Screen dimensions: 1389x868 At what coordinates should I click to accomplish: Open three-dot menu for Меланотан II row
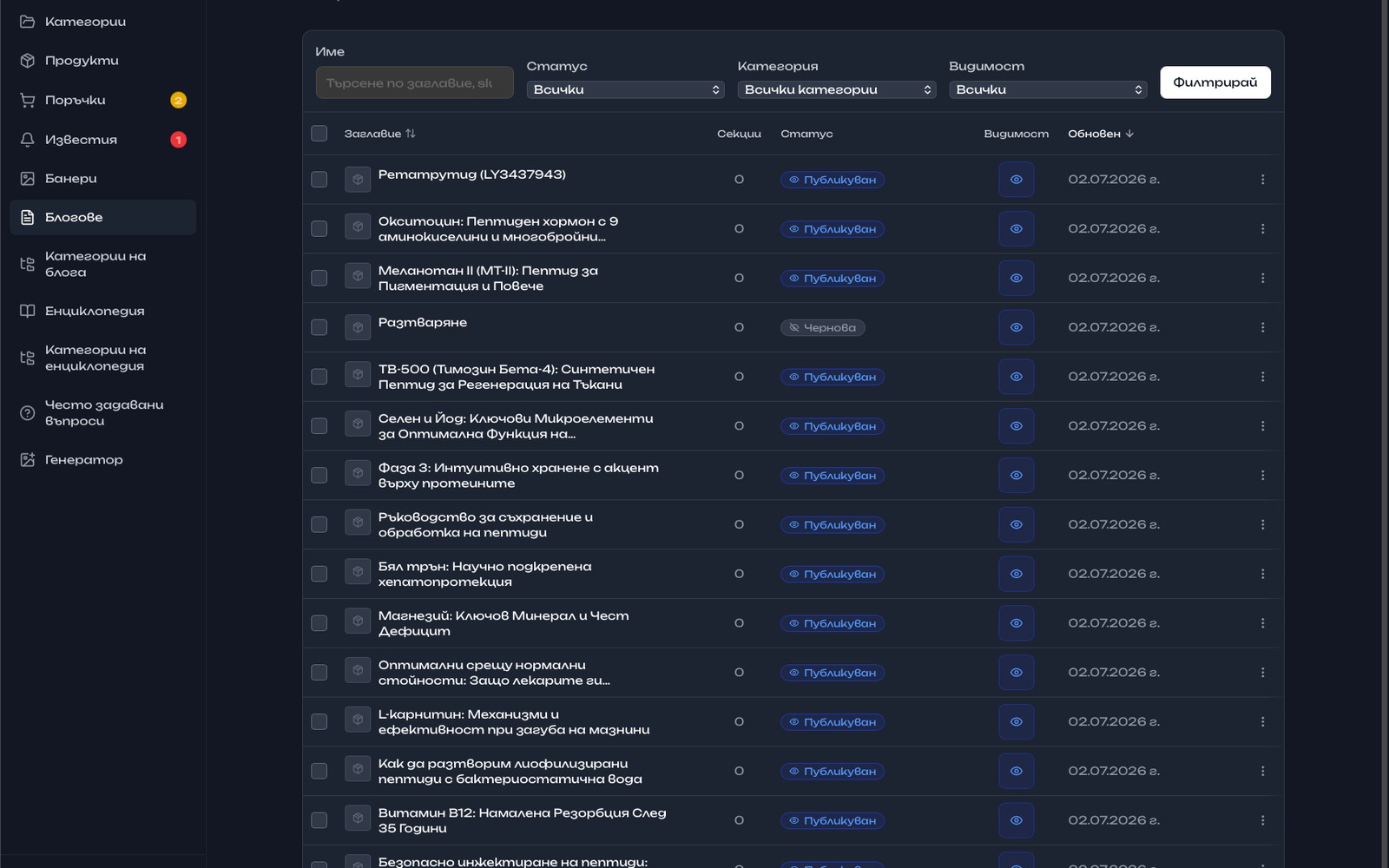[x=1262, y=278]
